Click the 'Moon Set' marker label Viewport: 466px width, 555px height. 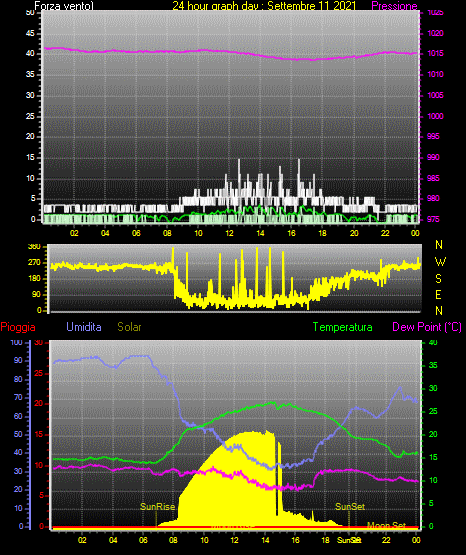[x=386, y=525]
